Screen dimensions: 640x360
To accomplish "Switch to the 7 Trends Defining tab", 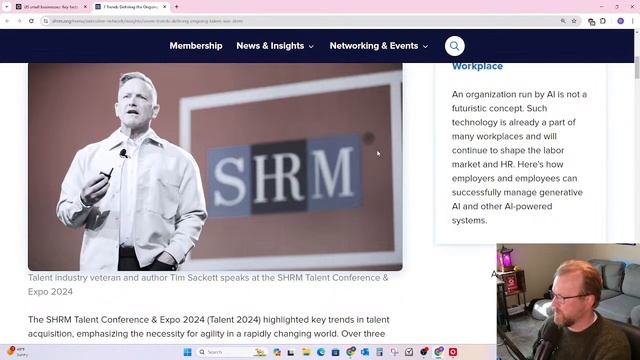I will [x=131, y=7].
